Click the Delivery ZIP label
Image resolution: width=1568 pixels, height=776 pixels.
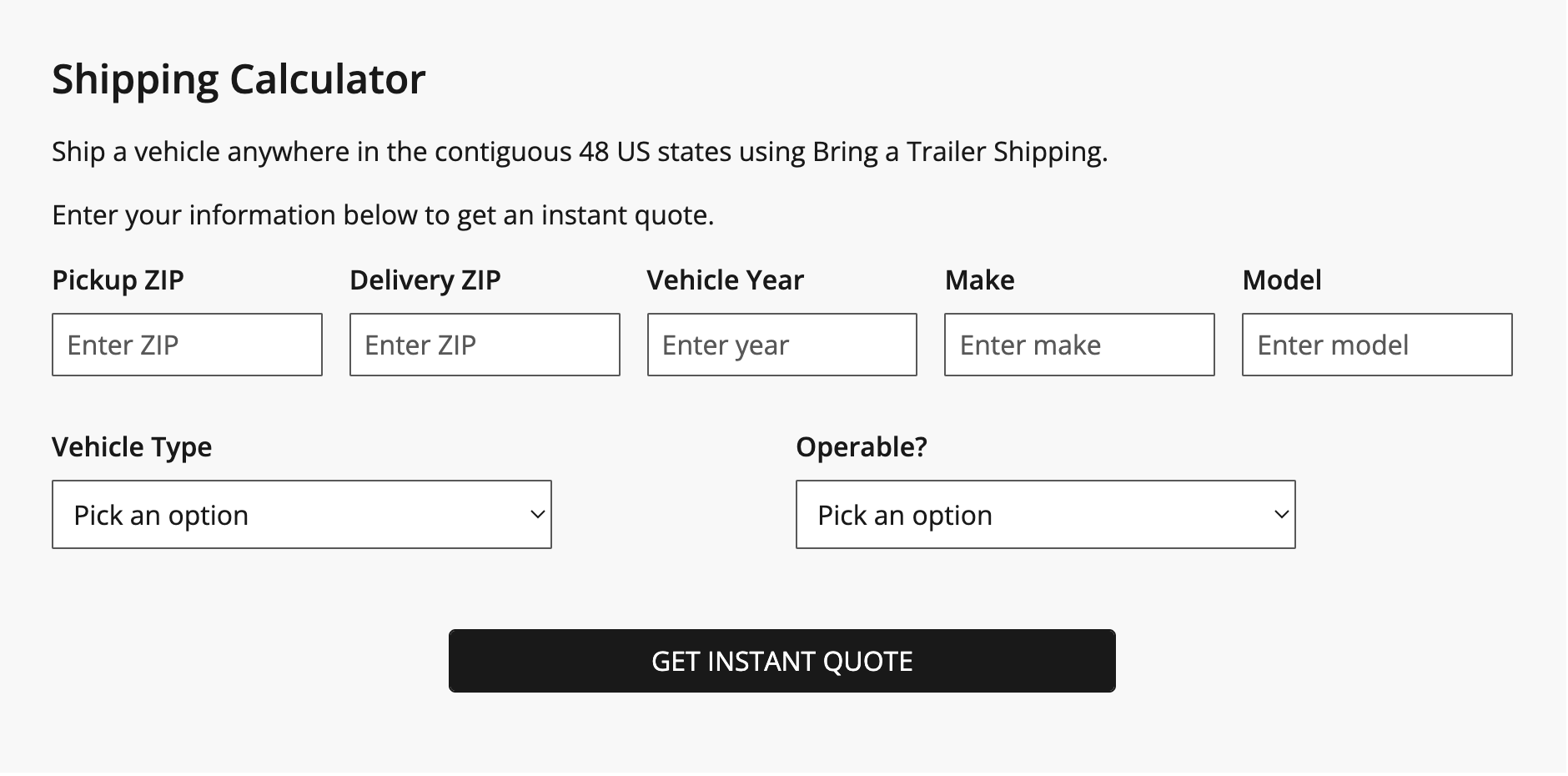point(425,280)
